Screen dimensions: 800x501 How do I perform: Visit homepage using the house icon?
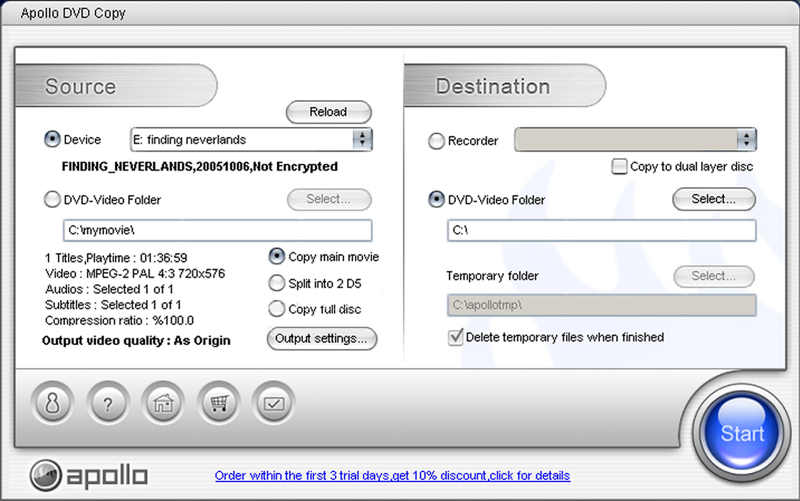(x=163, y=403)
